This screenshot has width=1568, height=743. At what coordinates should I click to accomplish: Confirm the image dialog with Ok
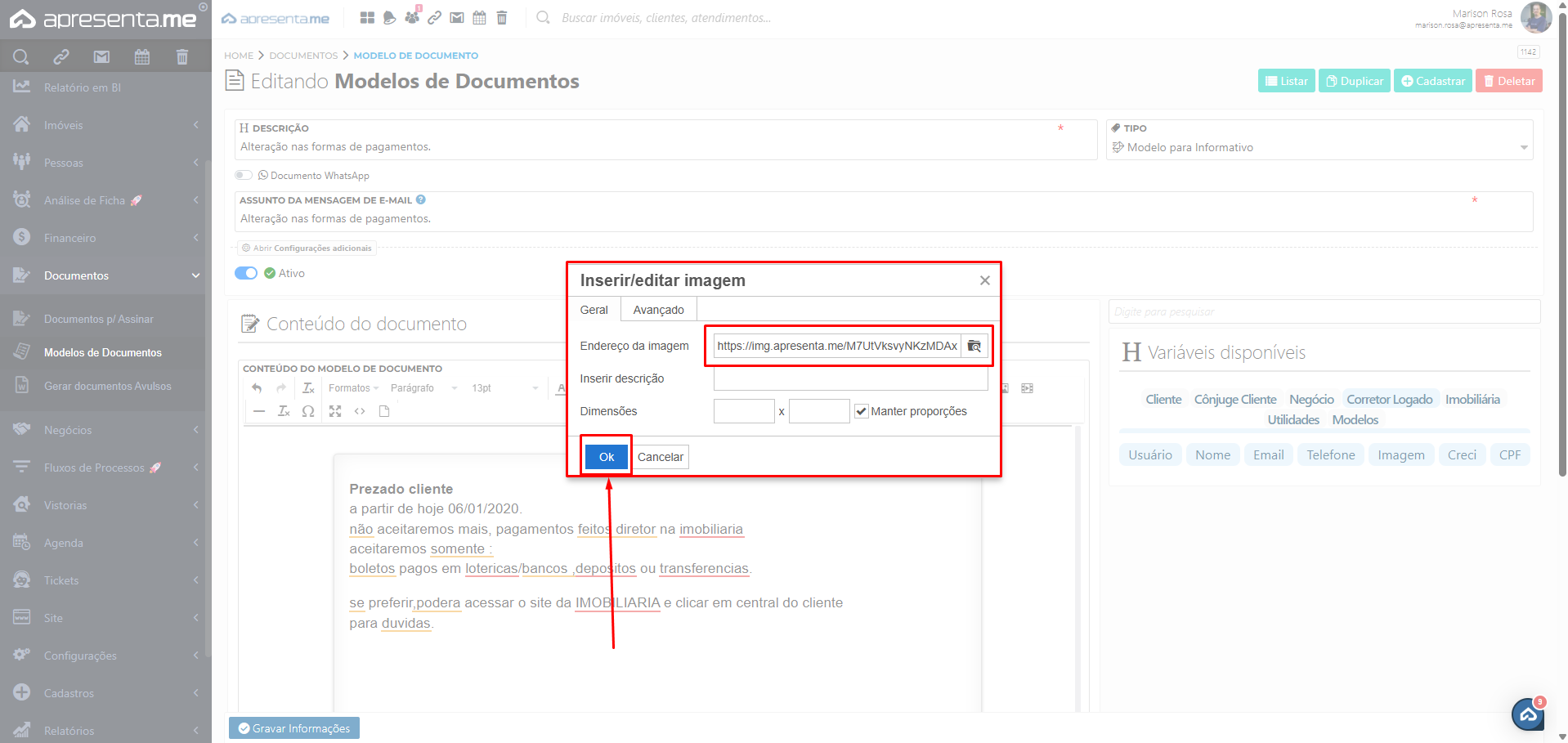(606, 457)
